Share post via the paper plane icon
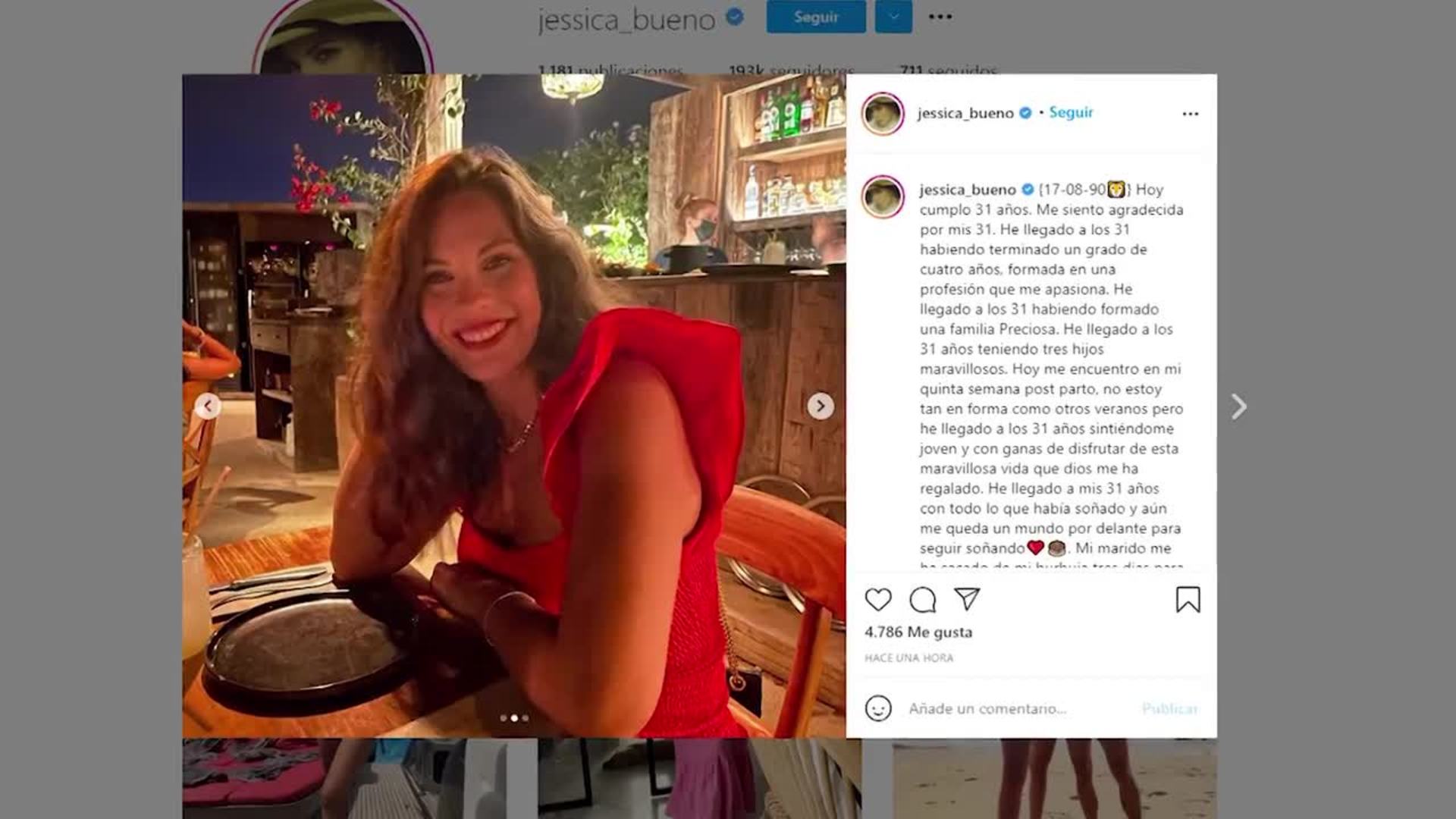This screenshot has width=1456, height=819. coord(967,599)
